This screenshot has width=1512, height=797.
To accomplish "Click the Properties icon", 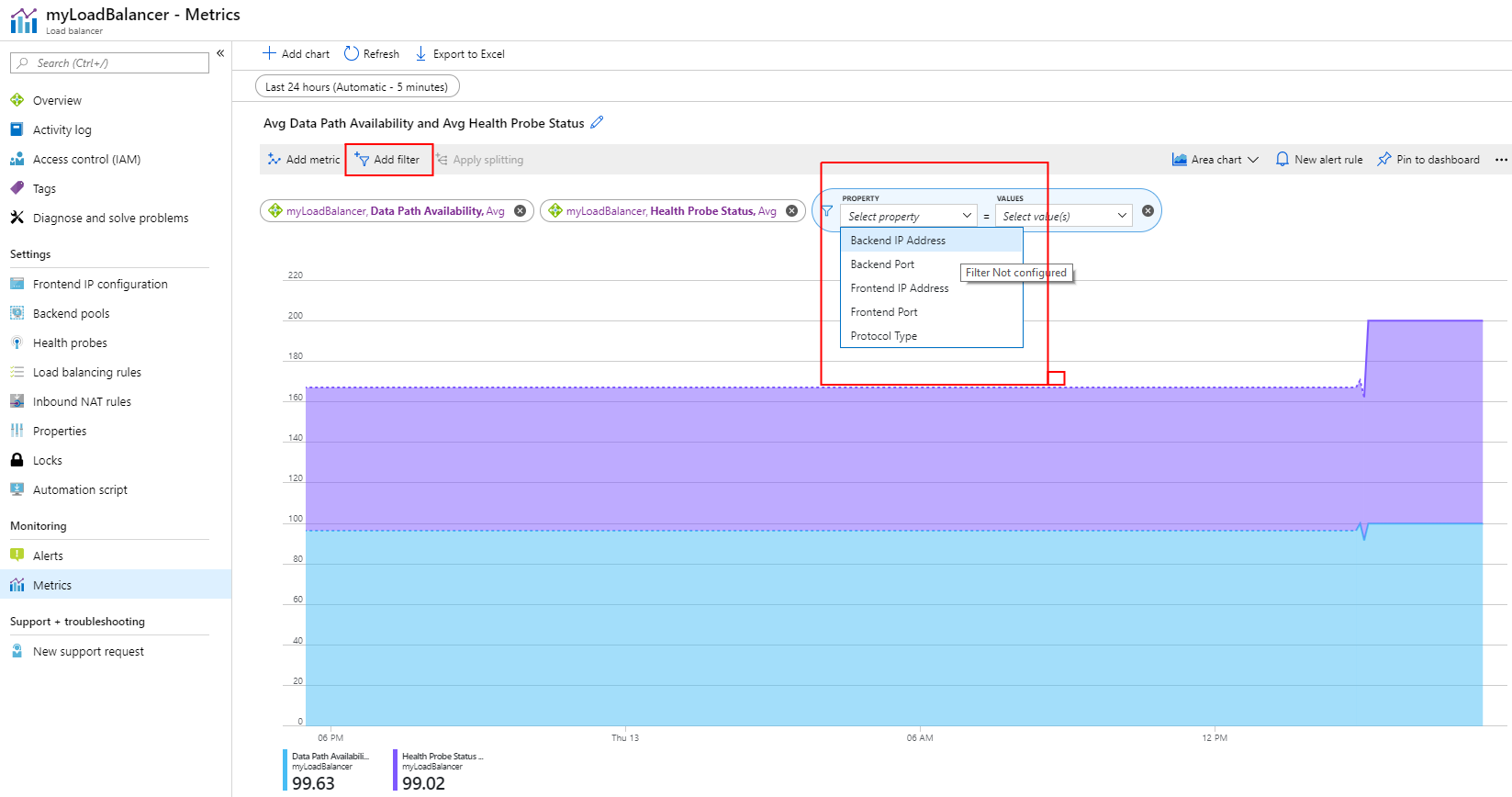I will click(x=17, y=431).
